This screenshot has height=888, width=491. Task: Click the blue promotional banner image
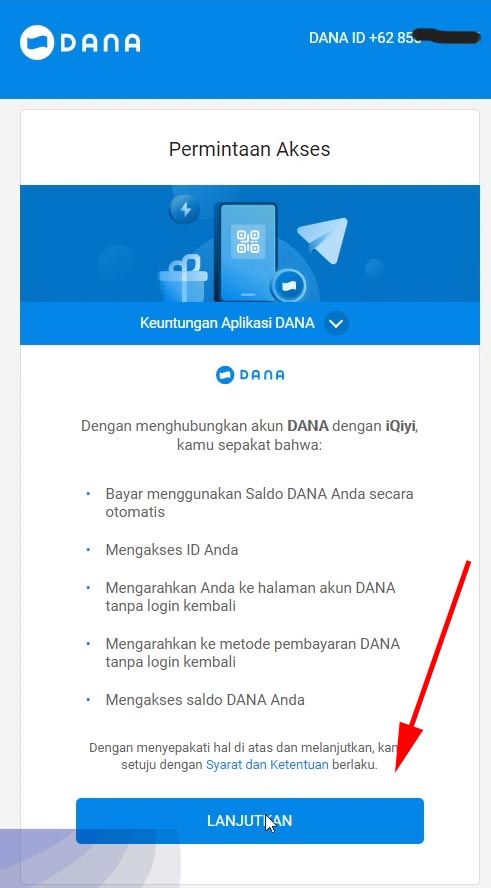250,244
